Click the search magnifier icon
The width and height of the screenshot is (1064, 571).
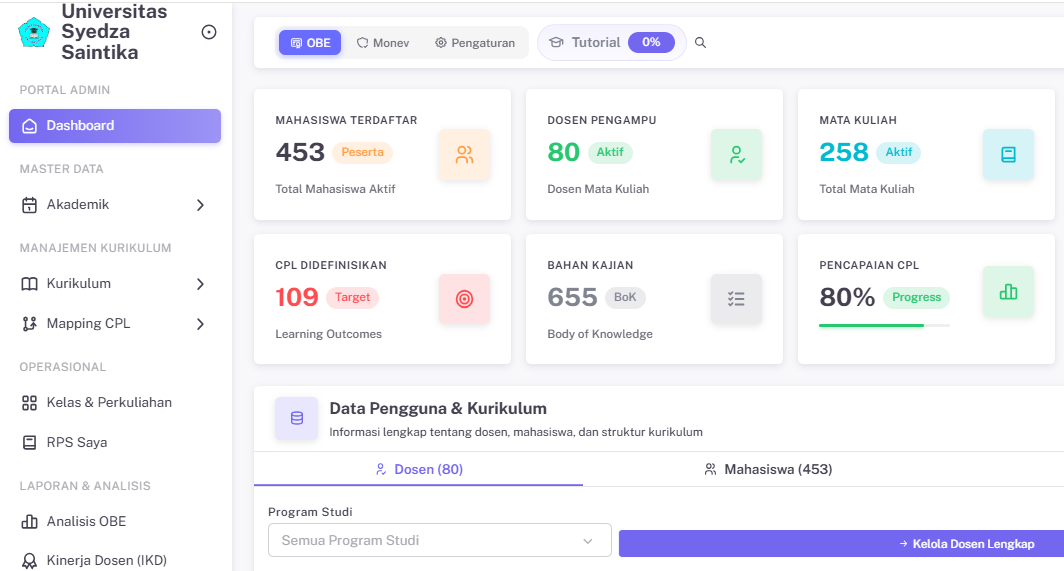pyautogui.click(x=700, y=43)
